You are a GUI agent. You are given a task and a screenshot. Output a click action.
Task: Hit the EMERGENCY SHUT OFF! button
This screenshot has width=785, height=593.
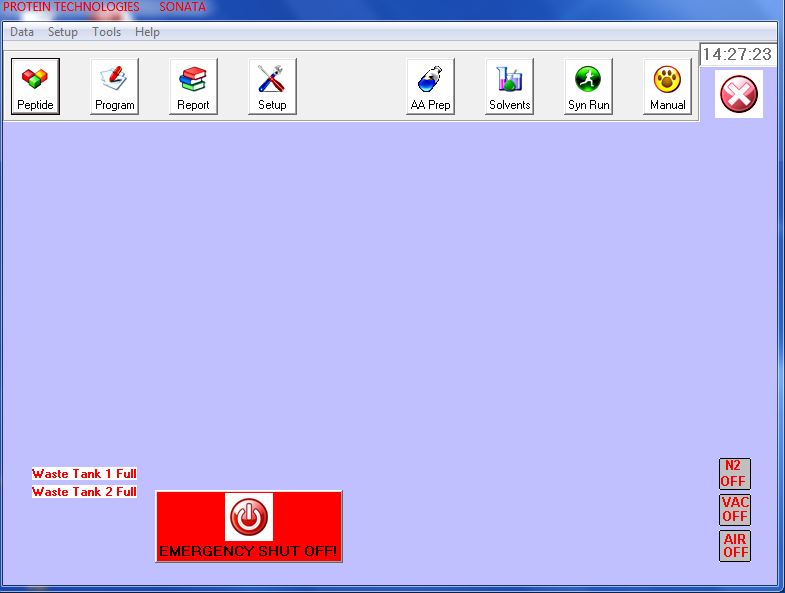click(249, 526)
